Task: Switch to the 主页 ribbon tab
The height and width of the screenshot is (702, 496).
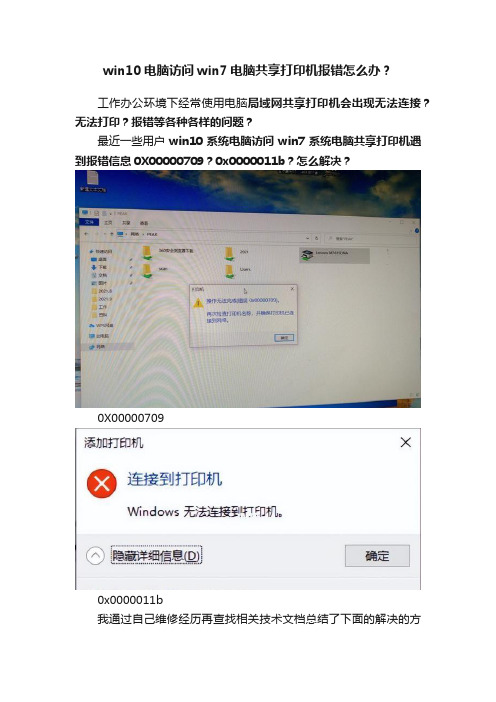Action: coord(108,222)
